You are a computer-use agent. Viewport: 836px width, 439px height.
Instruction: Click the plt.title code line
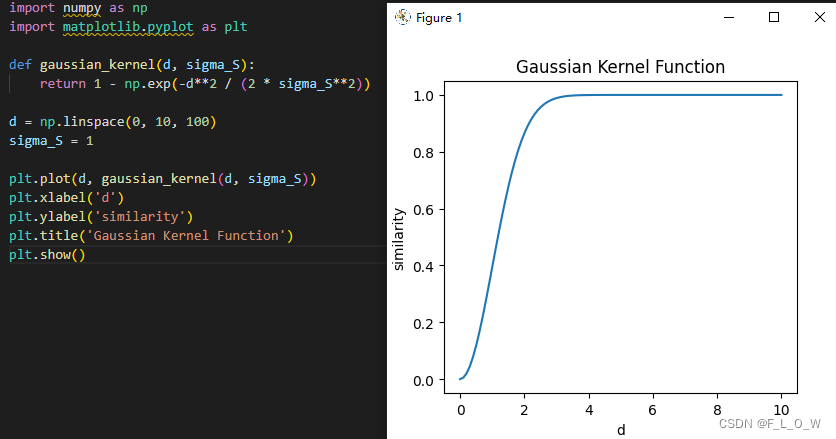[151, 236]
